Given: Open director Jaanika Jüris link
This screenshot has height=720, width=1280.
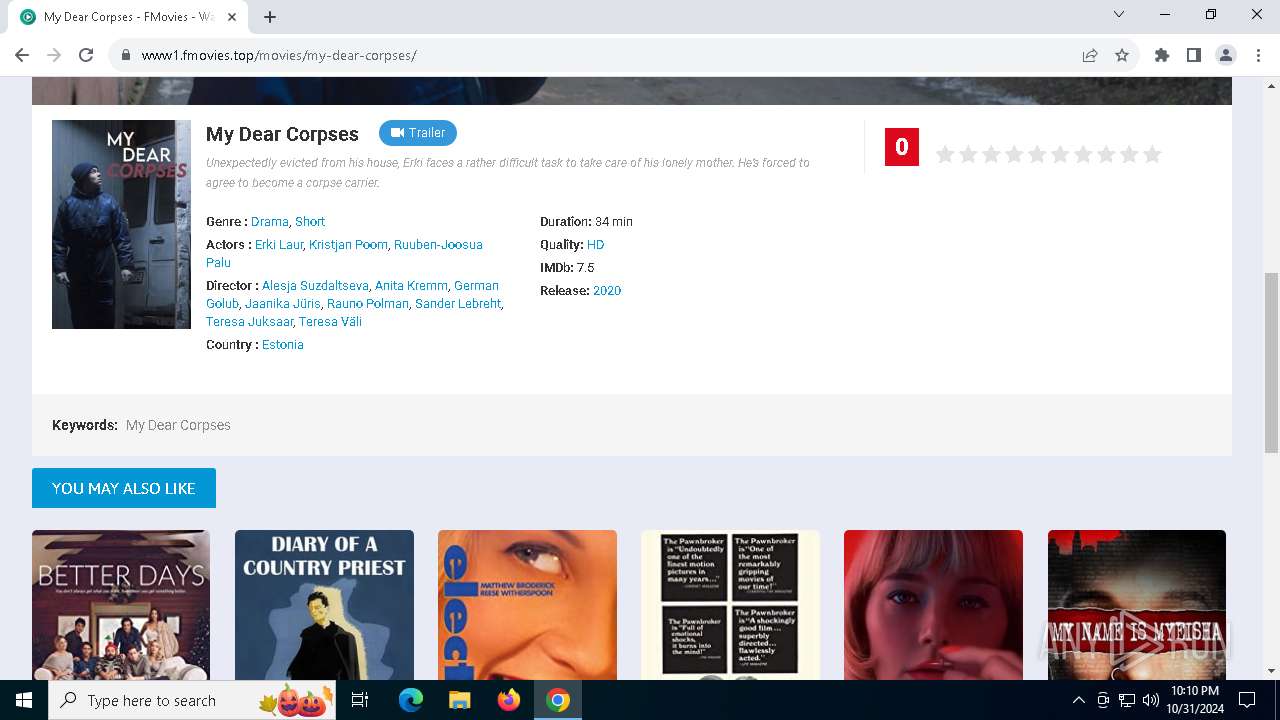Looking at the screenshot, I should click(283, 304).
